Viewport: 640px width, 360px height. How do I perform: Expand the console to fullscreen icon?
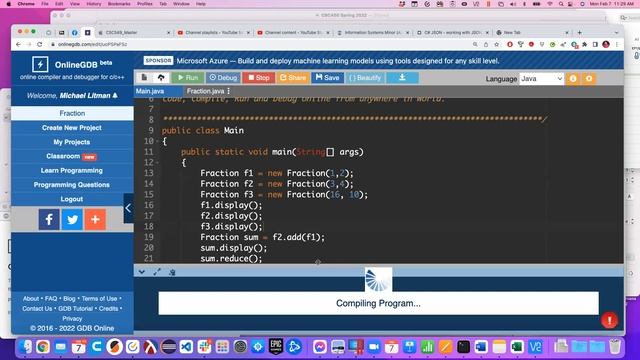(157, 272)
